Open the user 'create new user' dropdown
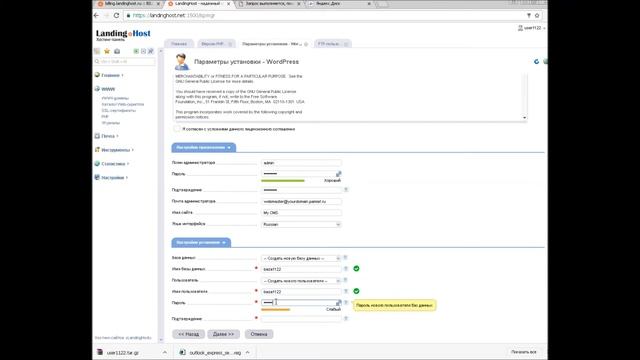 301,281
